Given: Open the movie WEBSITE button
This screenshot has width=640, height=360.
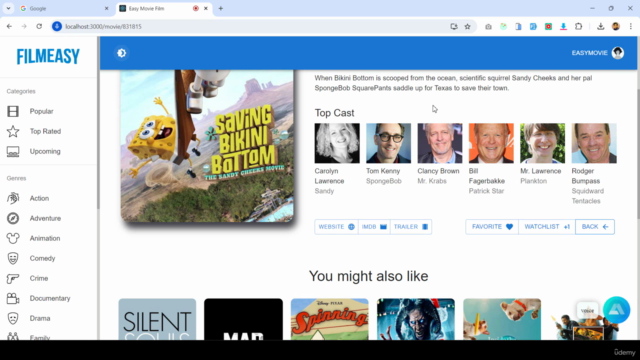Looking at the screenshot, I should (x=336, y=227).
